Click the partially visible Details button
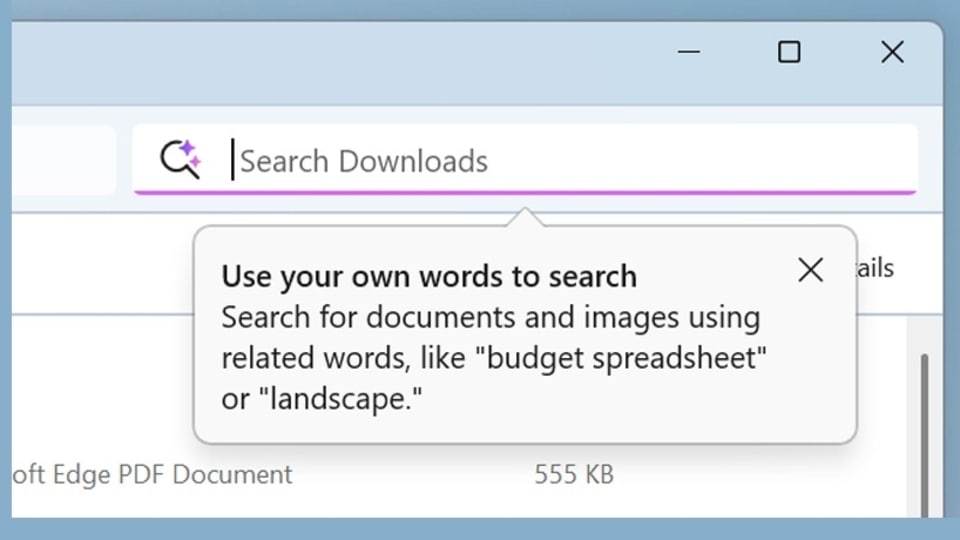The image size is (960, 540). click(876, 268)
